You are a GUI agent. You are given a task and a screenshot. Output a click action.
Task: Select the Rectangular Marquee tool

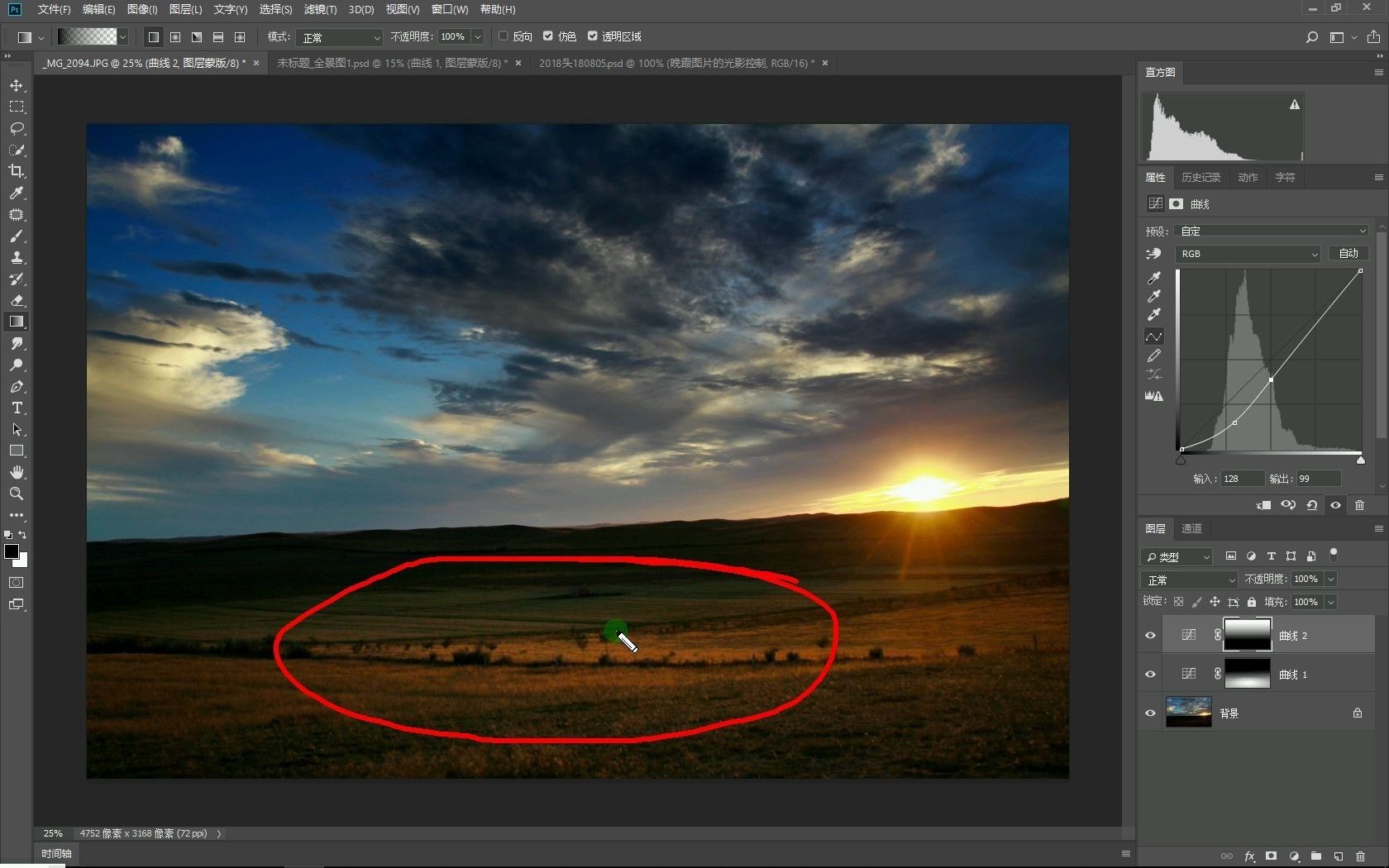17,107
